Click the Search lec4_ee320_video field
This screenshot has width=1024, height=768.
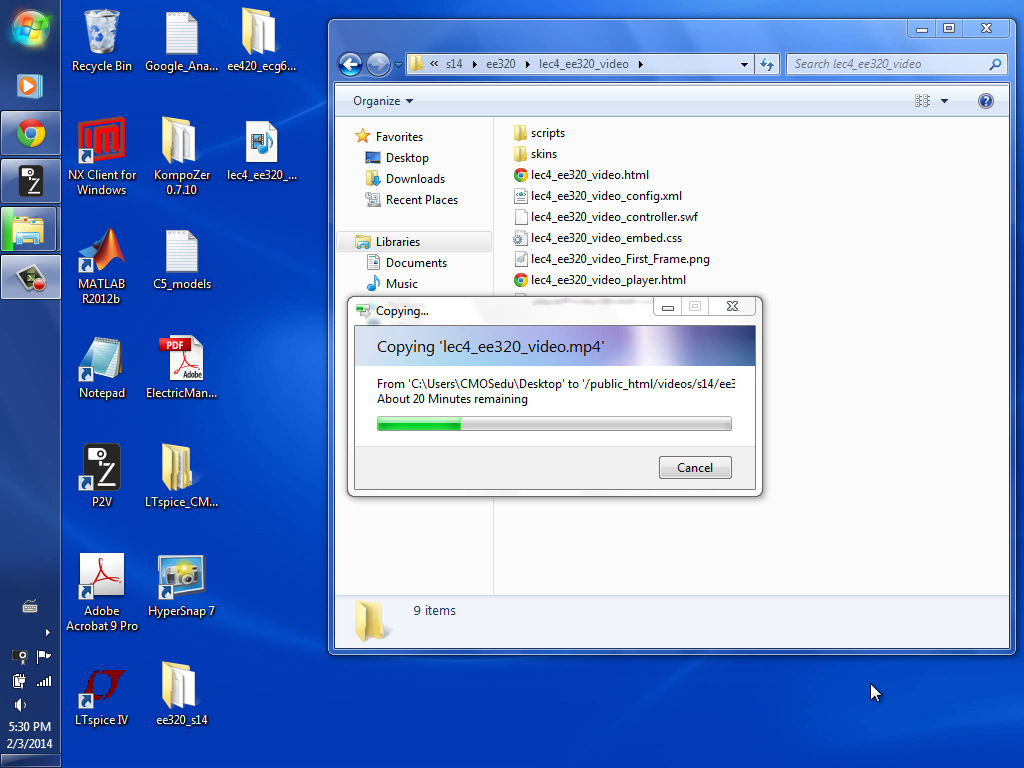(x=897, y=64)
